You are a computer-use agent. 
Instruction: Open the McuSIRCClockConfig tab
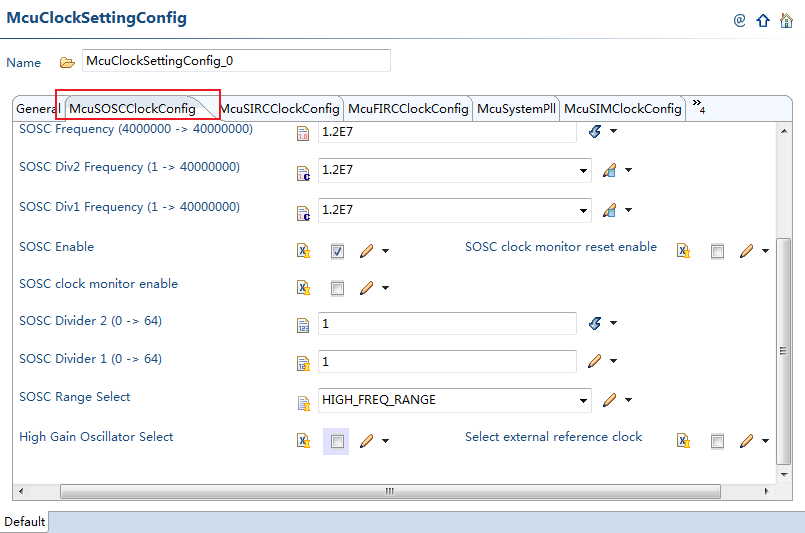(x=280, y=109)
